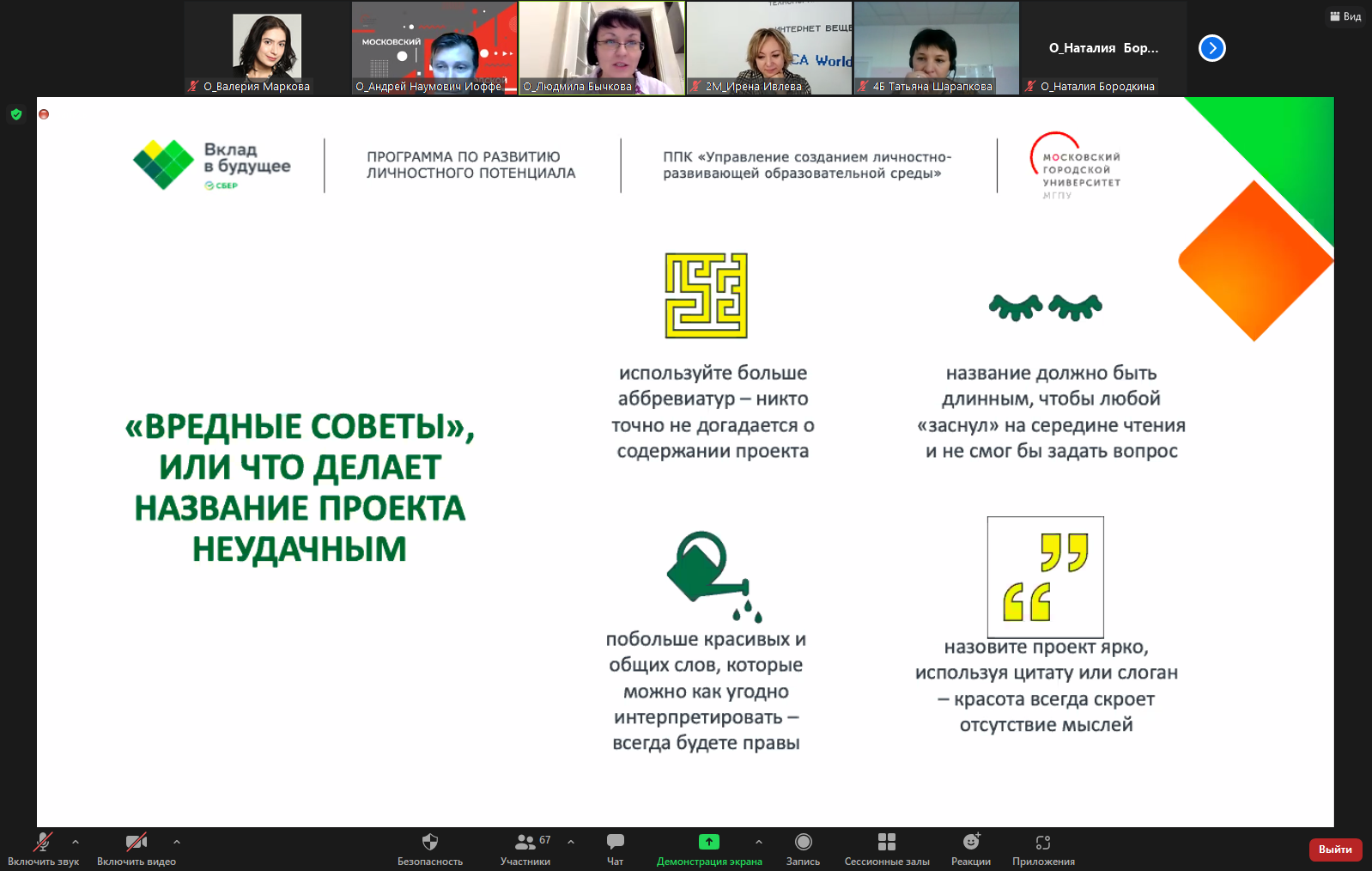The width and height of the screenshot is (1372, 871).
Task: Start recording with Запись
Action: 804,849
